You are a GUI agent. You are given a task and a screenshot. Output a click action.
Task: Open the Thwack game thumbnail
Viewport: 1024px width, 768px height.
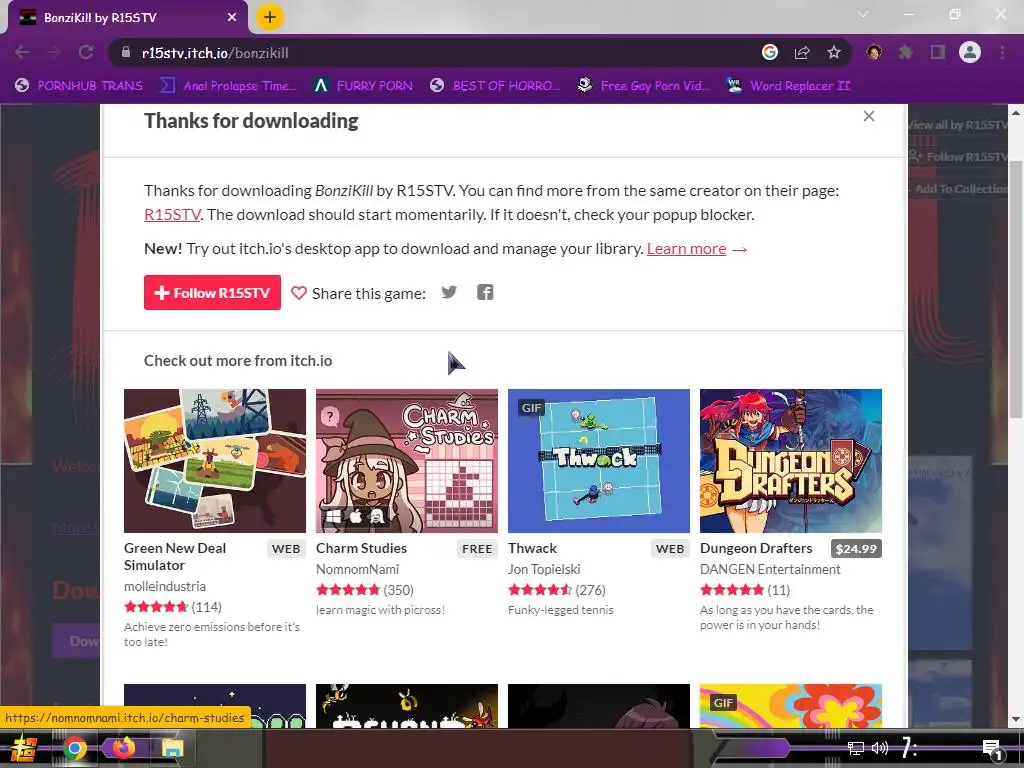click(x=599, y=461)
